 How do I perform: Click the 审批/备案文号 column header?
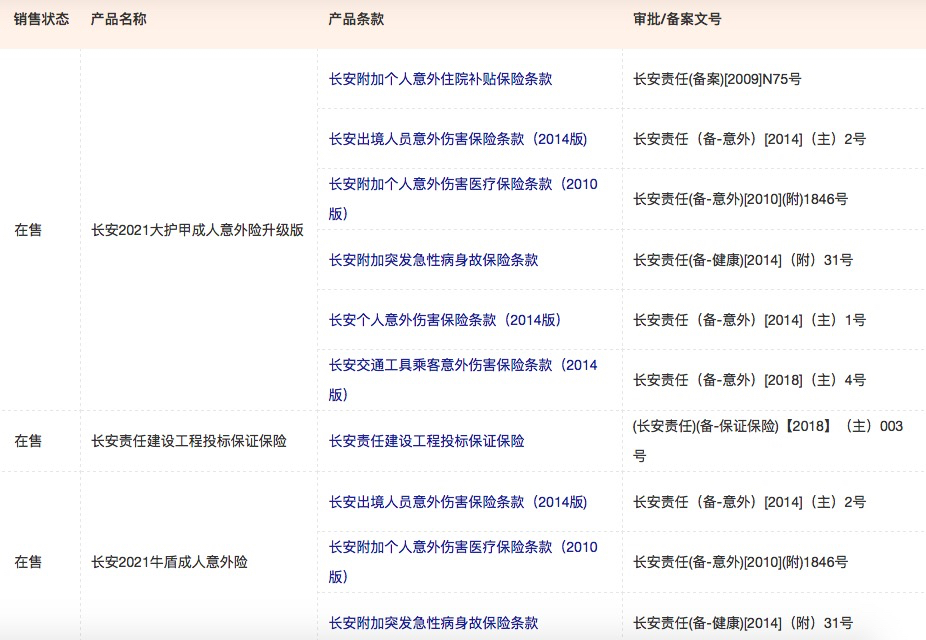[677, 19]
